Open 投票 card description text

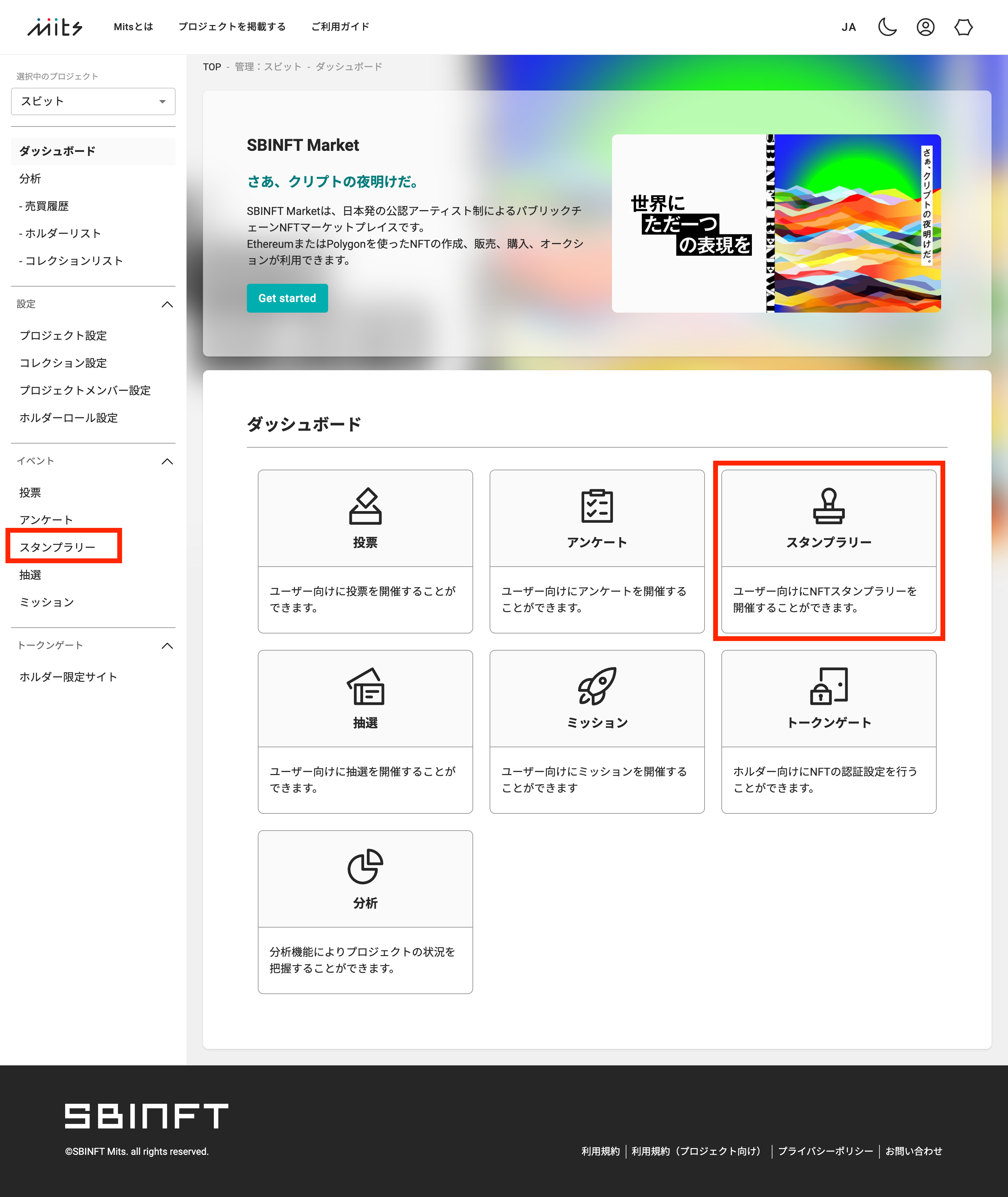pos(362,600)
